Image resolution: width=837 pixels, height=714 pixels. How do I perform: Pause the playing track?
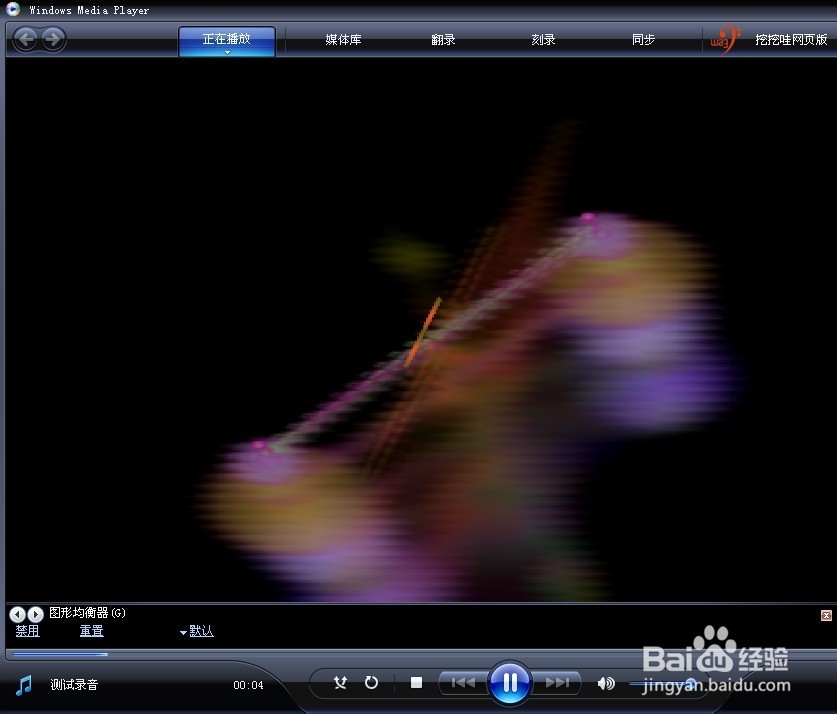510,683
